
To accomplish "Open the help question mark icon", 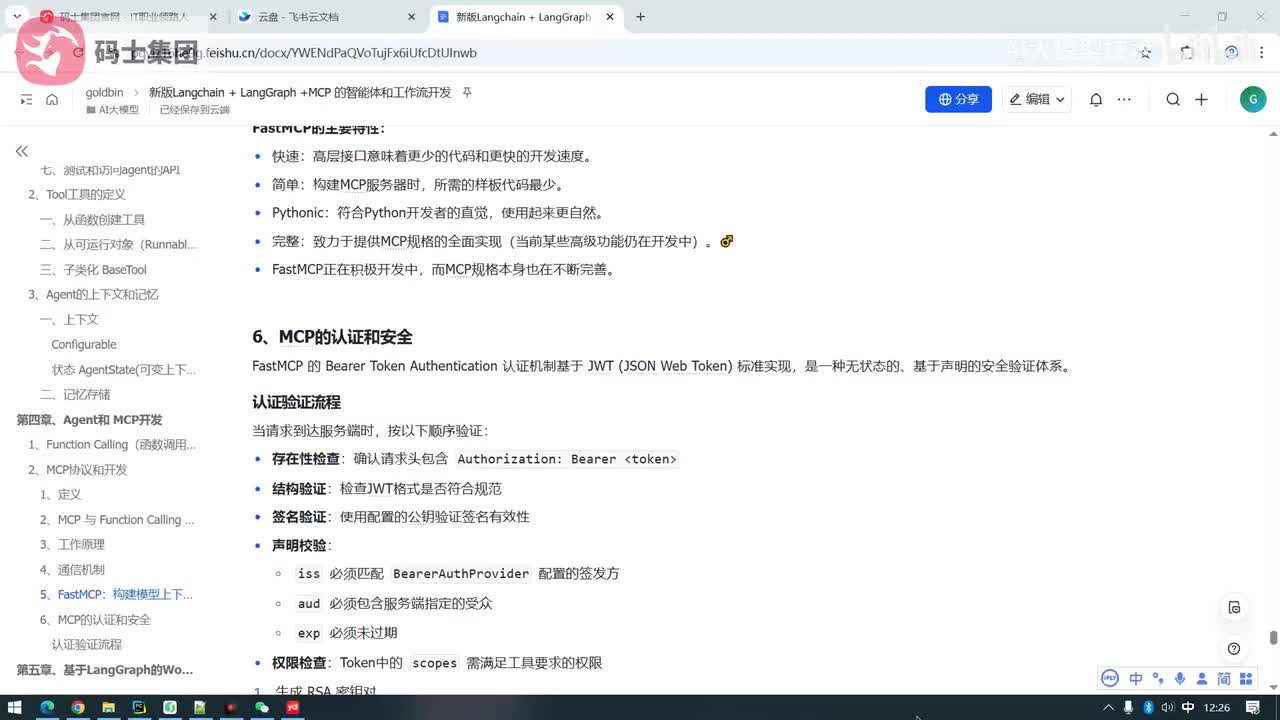I will point(1234,649).
